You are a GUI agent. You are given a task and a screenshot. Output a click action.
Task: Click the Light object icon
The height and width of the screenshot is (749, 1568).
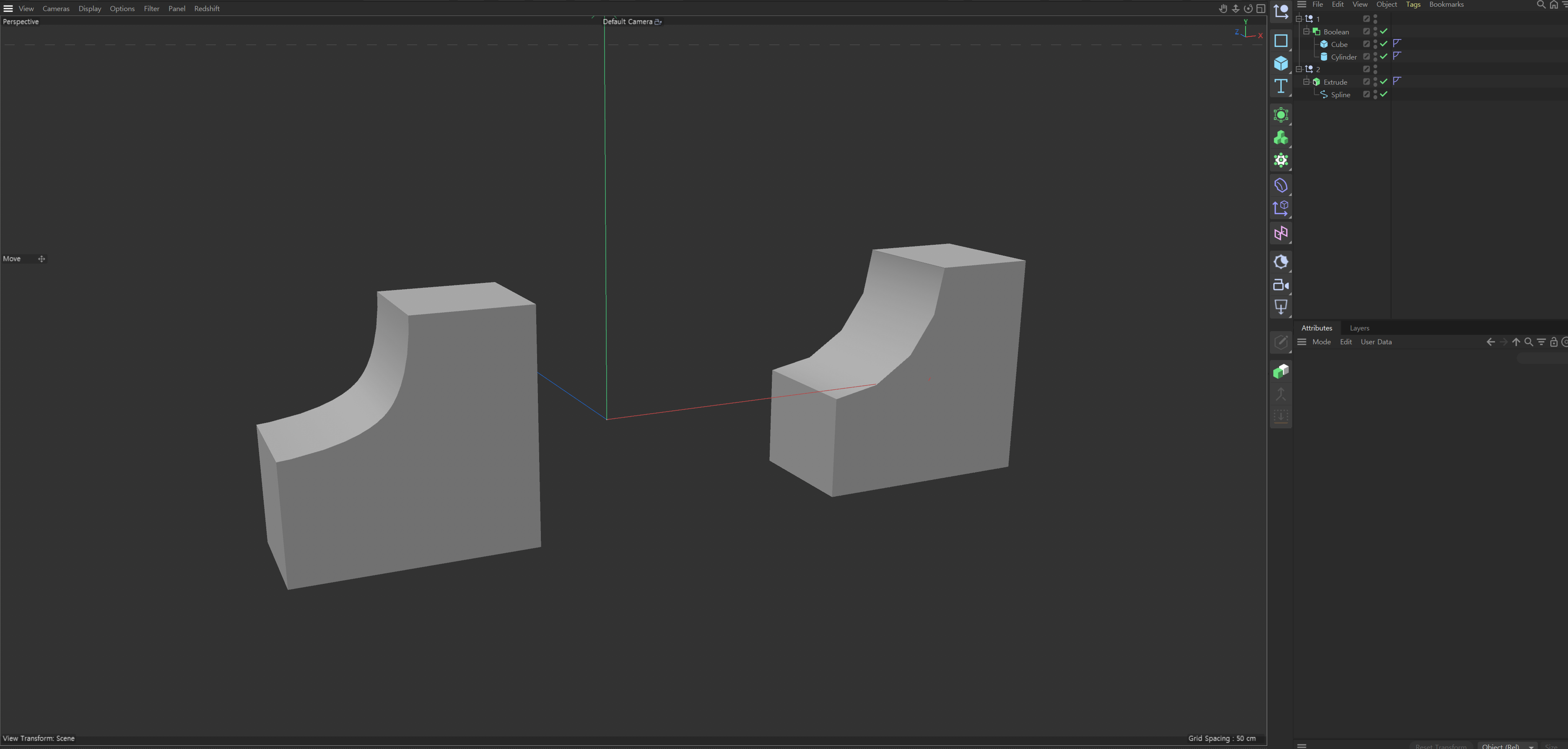(x=1281, y=307)
